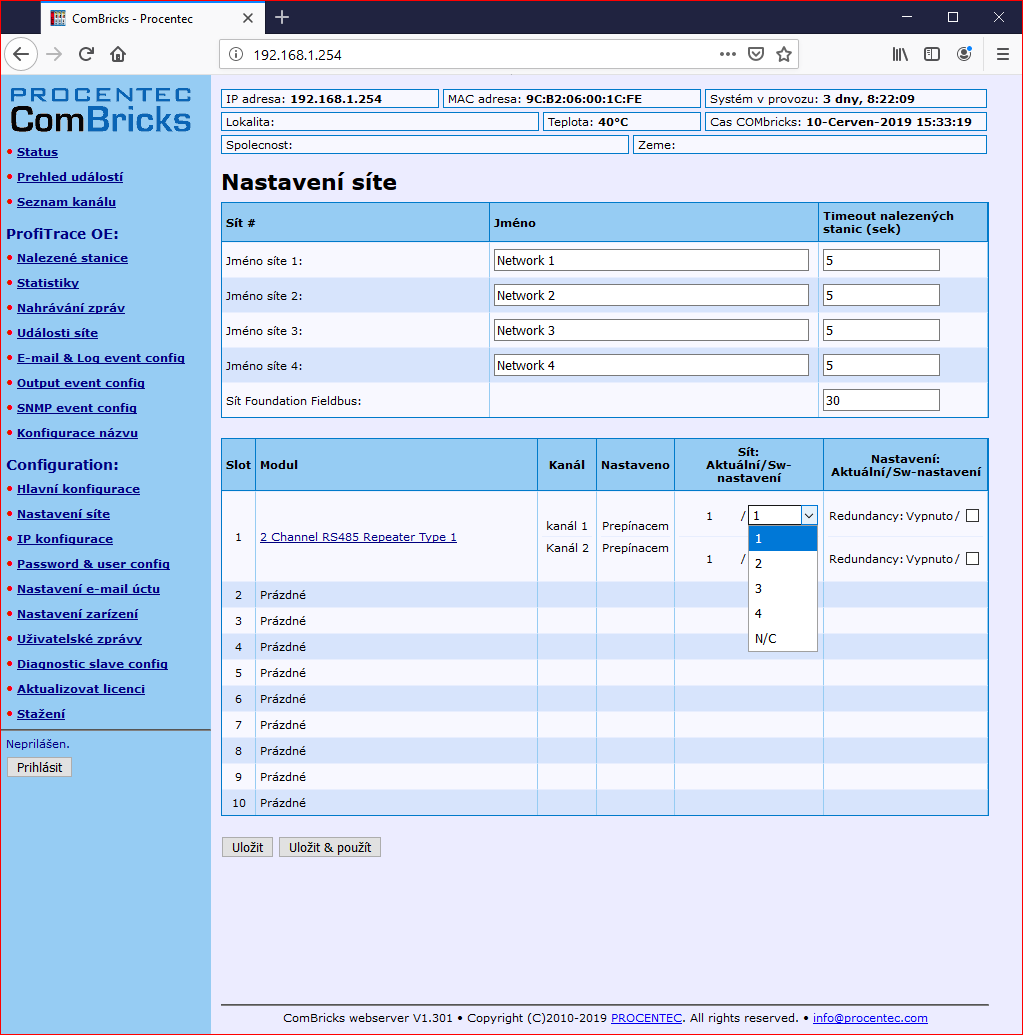1023x1035 pixels.
Task: Save page to Pocket icon
Action: click(756, 54)
